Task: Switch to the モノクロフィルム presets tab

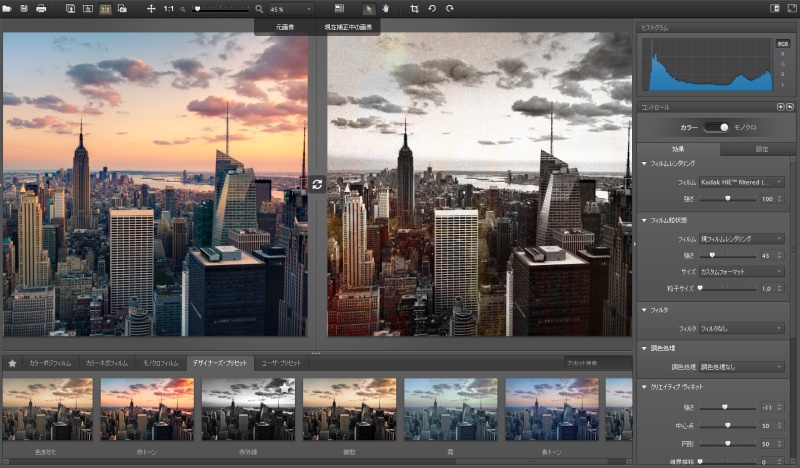Action: pyautogui.click(x=160, y=363)
